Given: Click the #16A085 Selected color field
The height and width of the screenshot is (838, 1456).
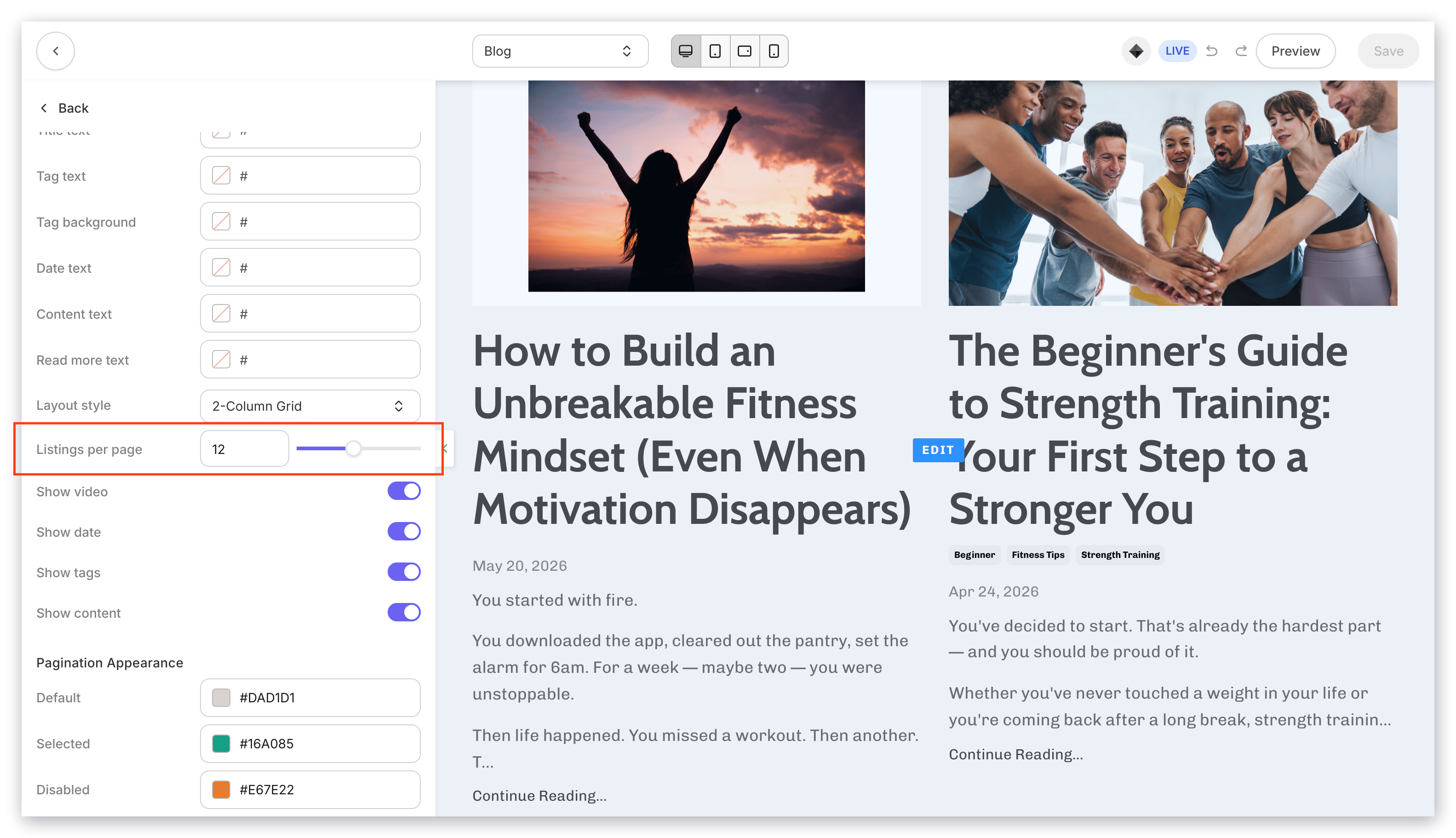Looking at the screenshot, I should [310, 743].
